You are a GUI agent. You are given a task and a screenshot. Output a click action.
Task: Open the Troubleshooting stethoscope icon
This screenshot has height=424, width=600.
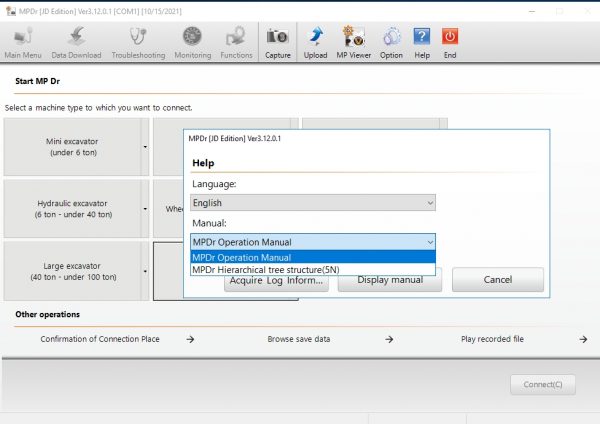pyautogui.click(x=138, y=43)
